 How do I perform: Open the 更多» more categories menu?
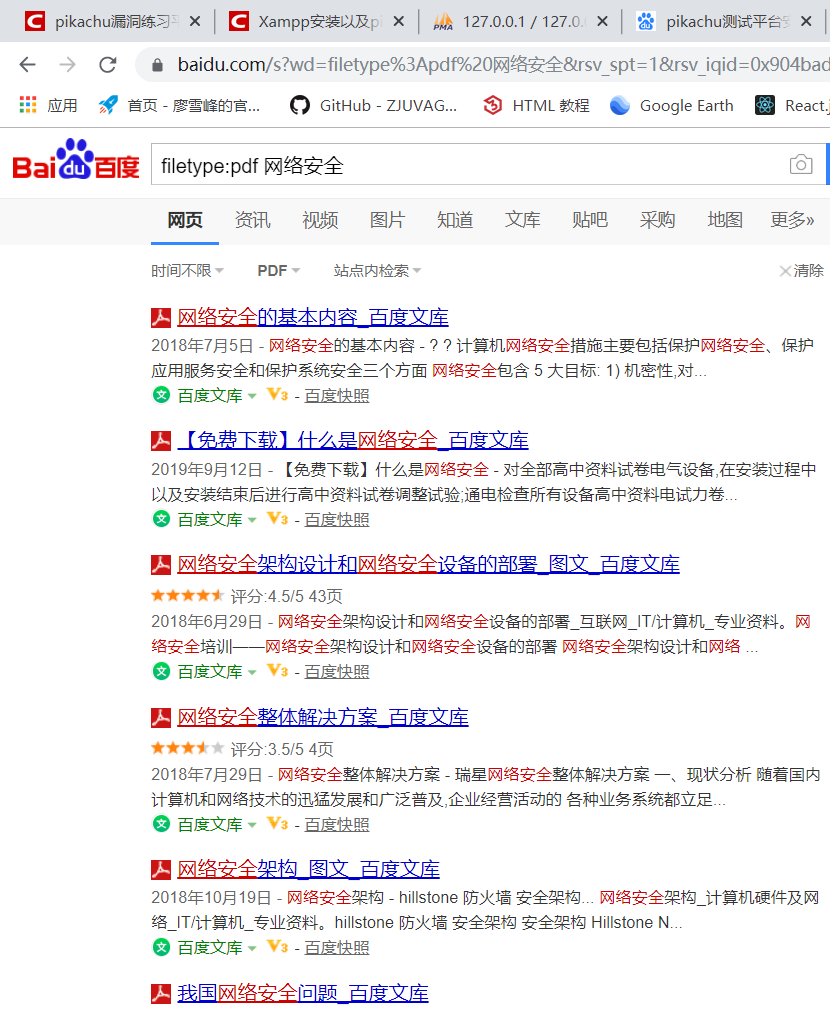[792, 220]
